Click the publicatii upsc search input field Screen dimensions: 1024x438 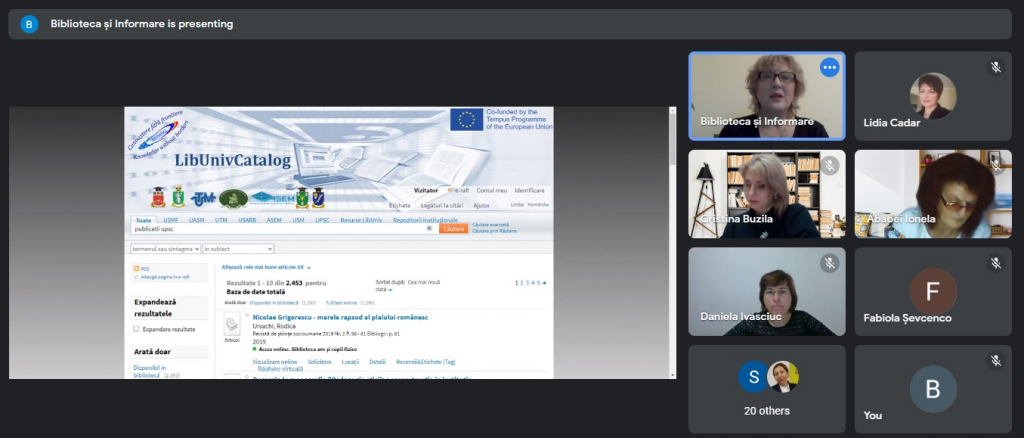[279, 229]
